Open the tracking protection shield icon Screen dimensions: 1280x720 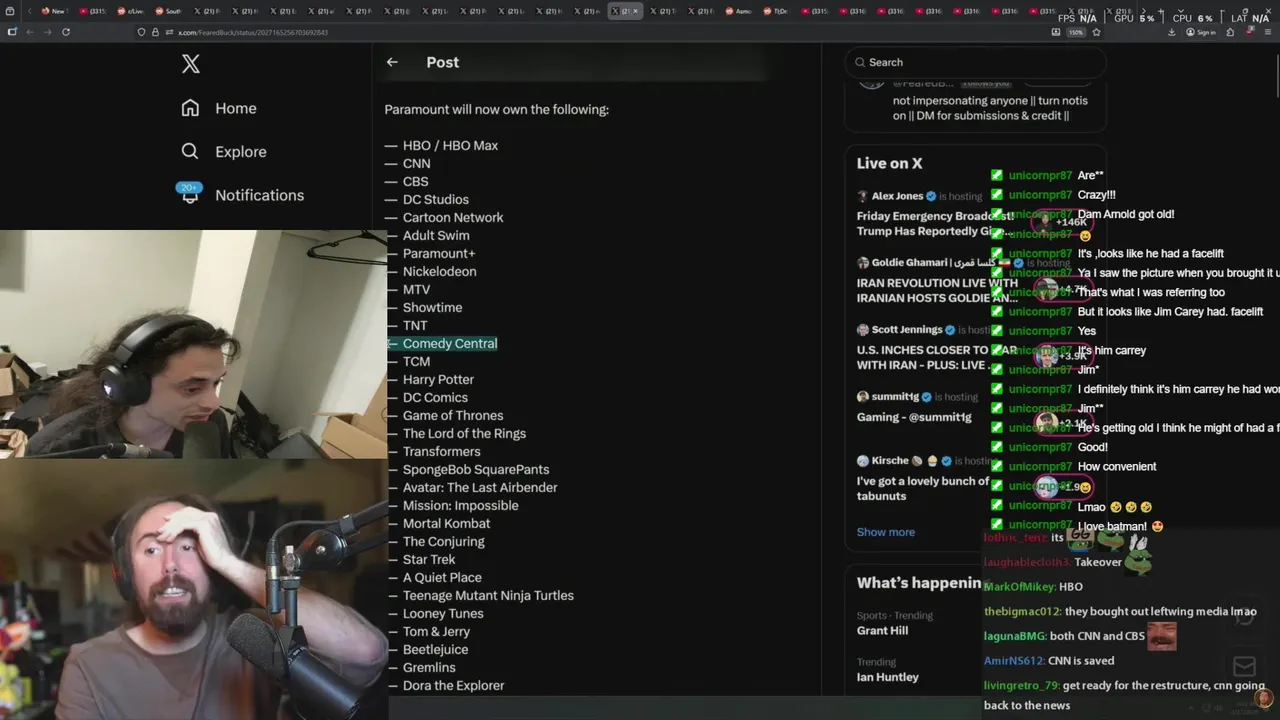(142, 32)
